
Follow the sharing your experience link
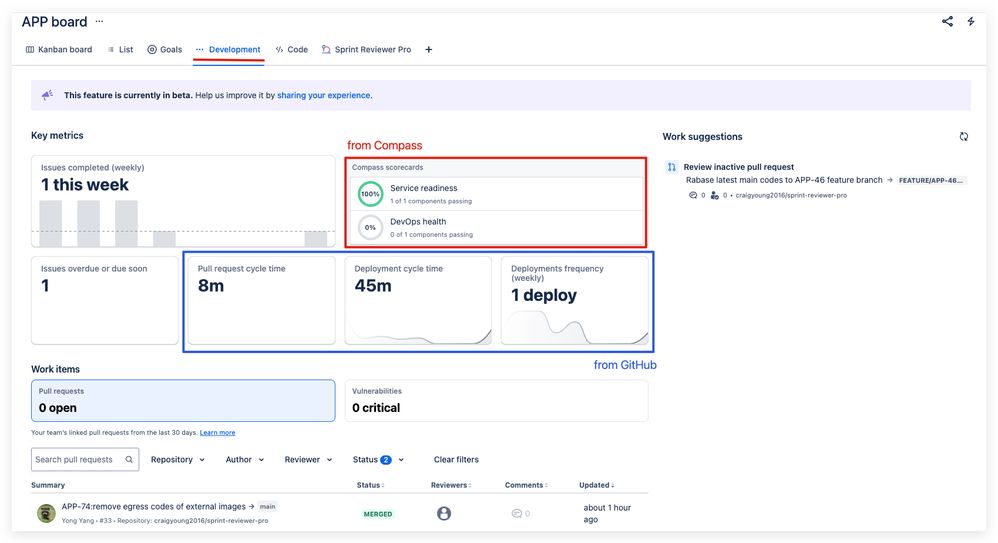pyautogui.click(x=323, y=95)
